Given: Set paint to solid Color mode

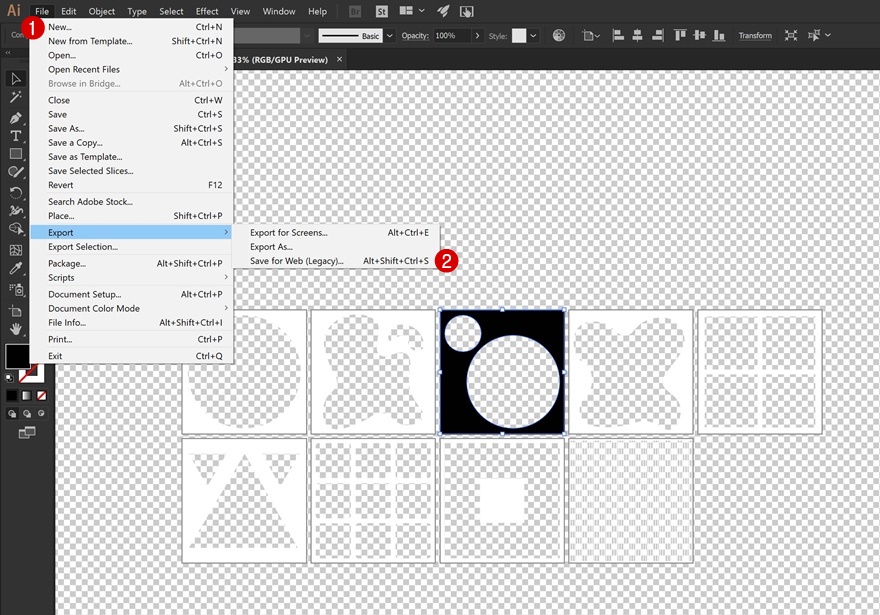Looking at the screenshot, I should (x=12, y=396).
